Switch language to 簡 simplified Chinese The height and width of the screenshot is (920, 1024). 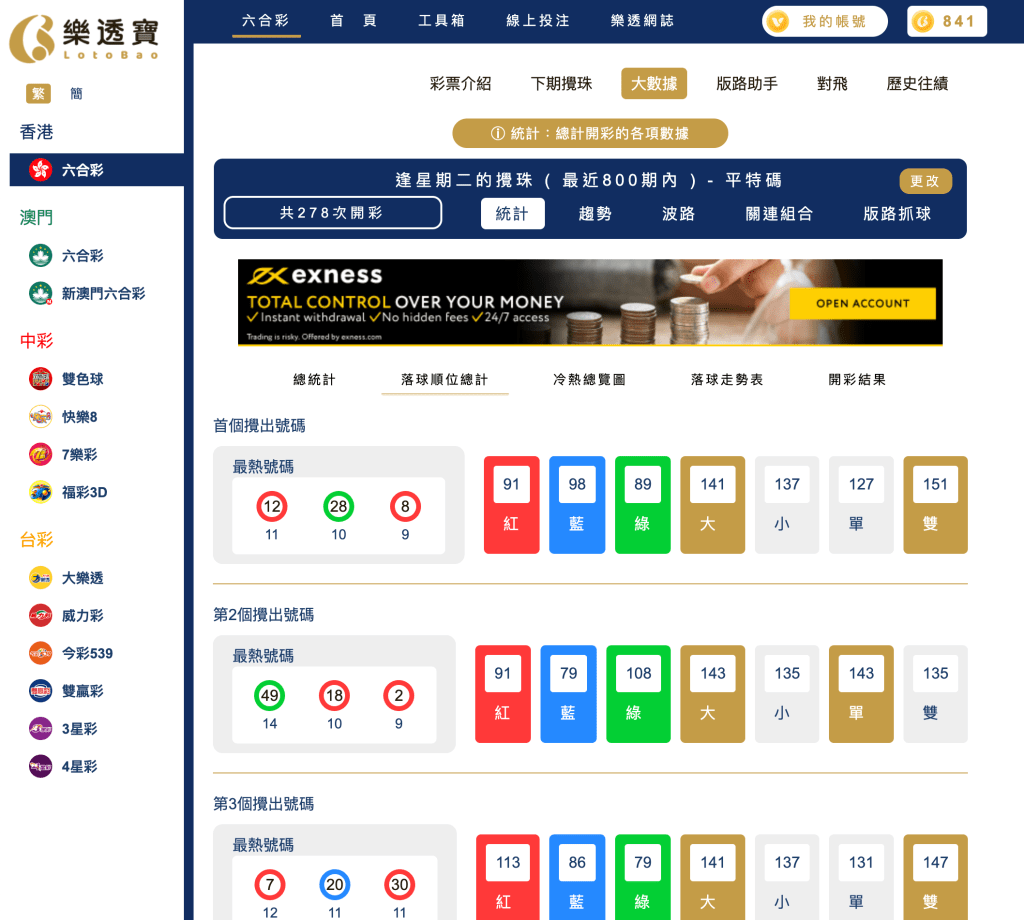(75, 92)
